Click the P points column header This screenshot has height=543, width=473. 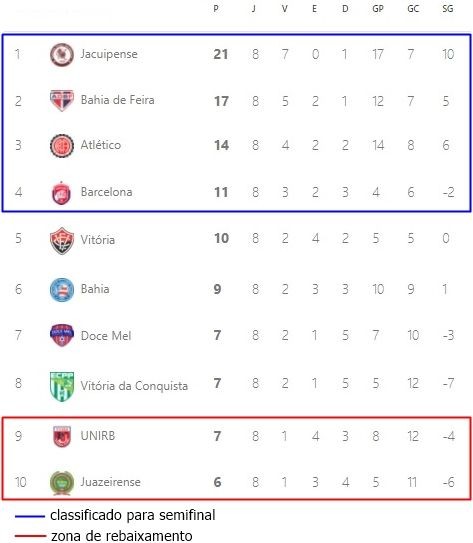tap(216, 9)
